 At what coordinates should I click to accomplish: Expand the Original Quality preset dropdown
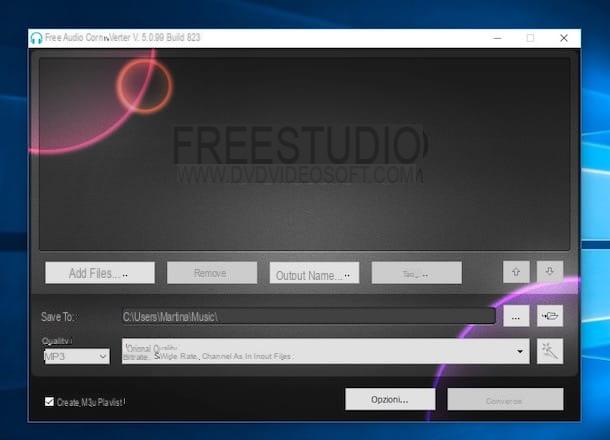pos(326,351)
